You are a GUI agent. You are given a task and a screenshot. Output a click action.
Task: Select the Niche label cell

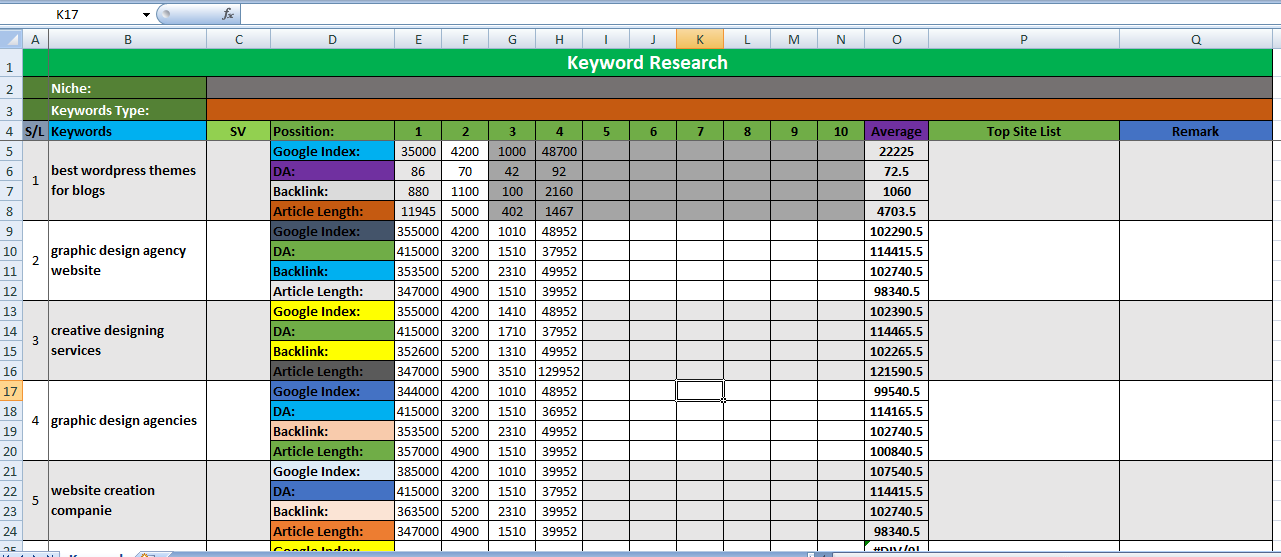point(114,88)
